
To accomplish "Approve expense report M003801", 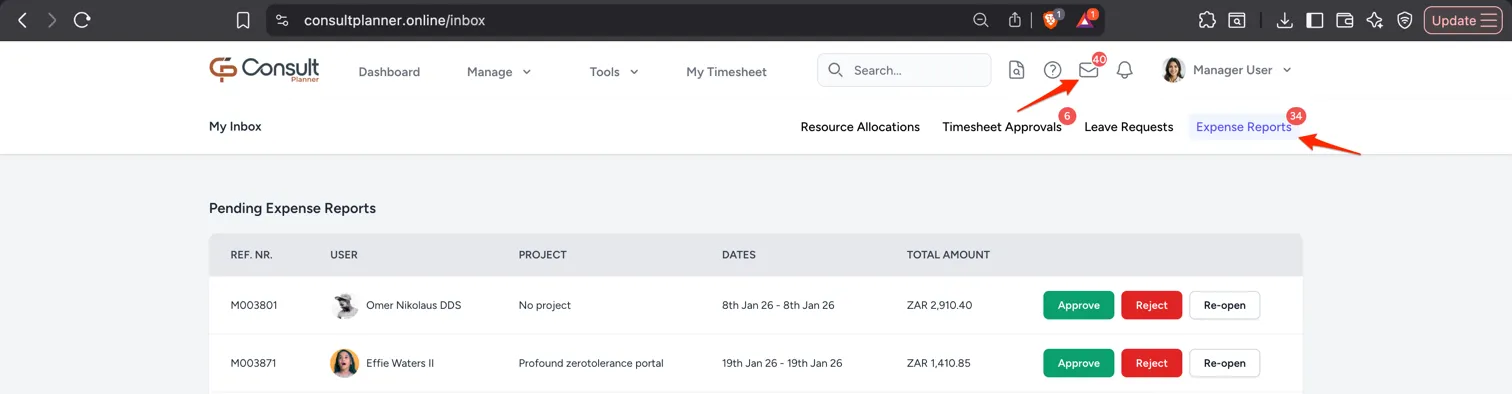I will pyautogui.click(x=1078, y=305).
